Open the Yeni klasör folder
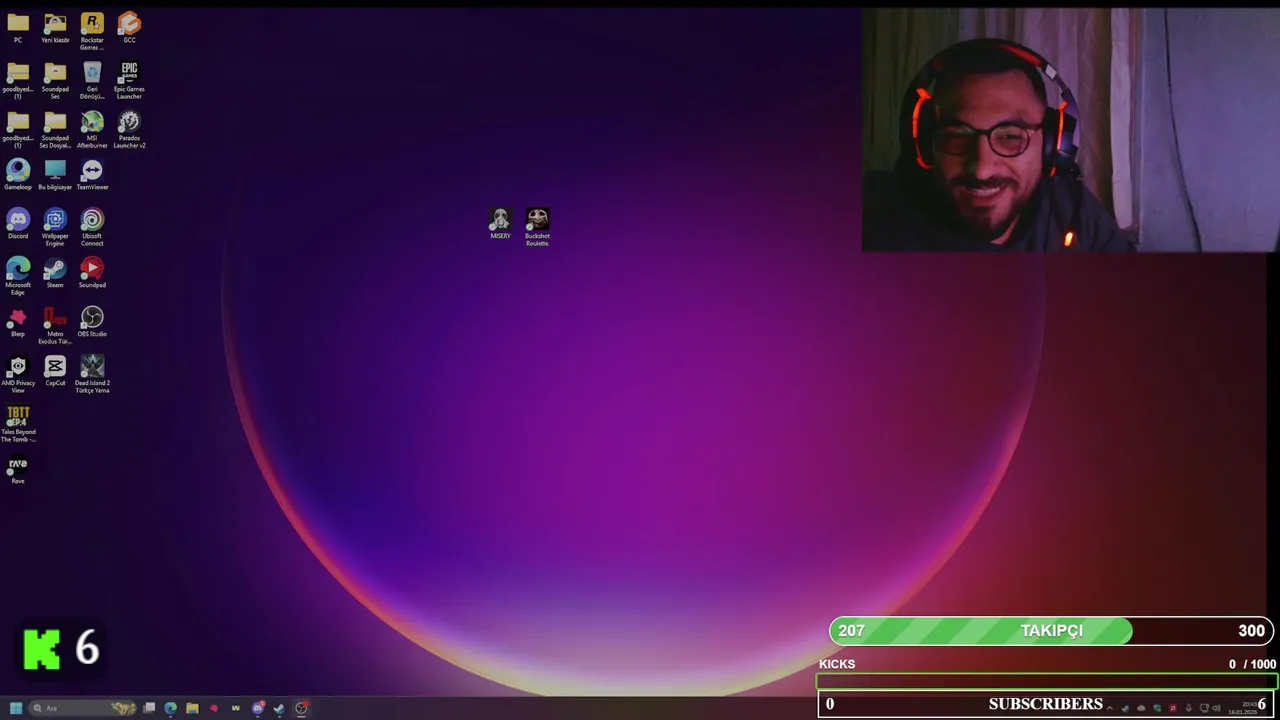Viewport: 1280px width, 720px height. [x=55, y=27]
